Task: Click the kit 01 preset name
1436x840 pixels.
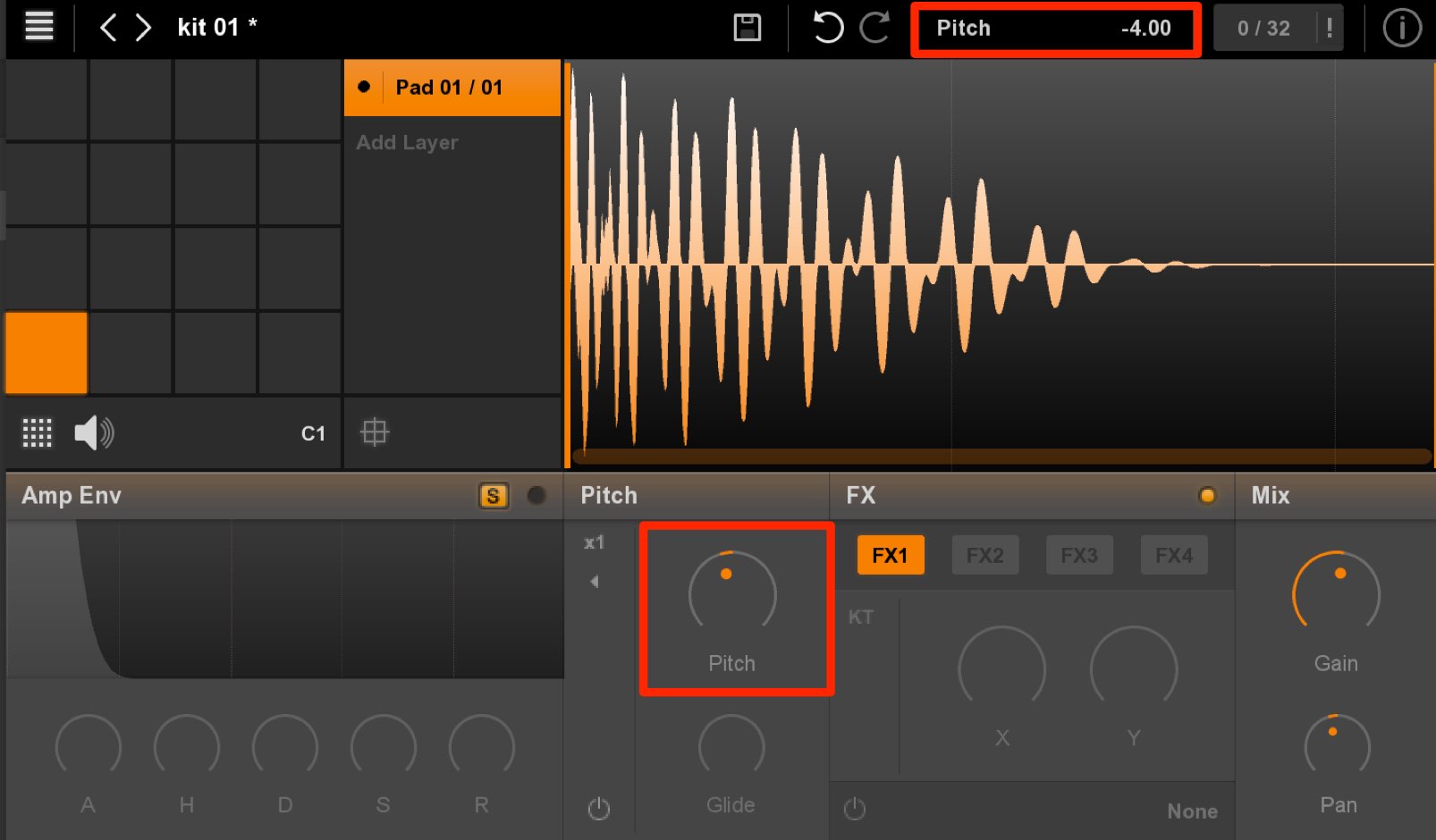Action: click(x=217, y=28)
